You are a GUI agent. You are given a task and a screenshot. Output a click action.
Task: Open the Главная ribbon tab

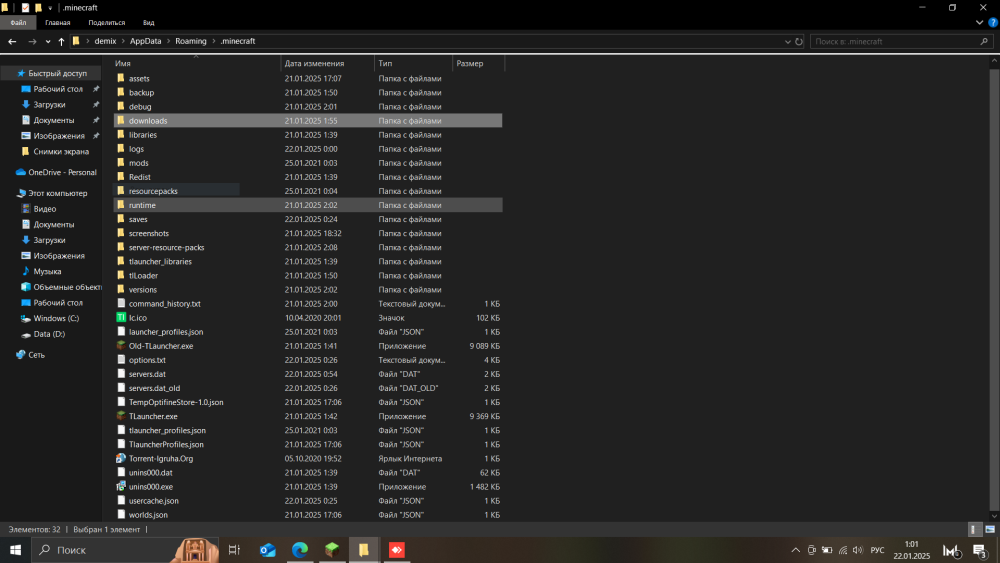click(x=57, y=22)
